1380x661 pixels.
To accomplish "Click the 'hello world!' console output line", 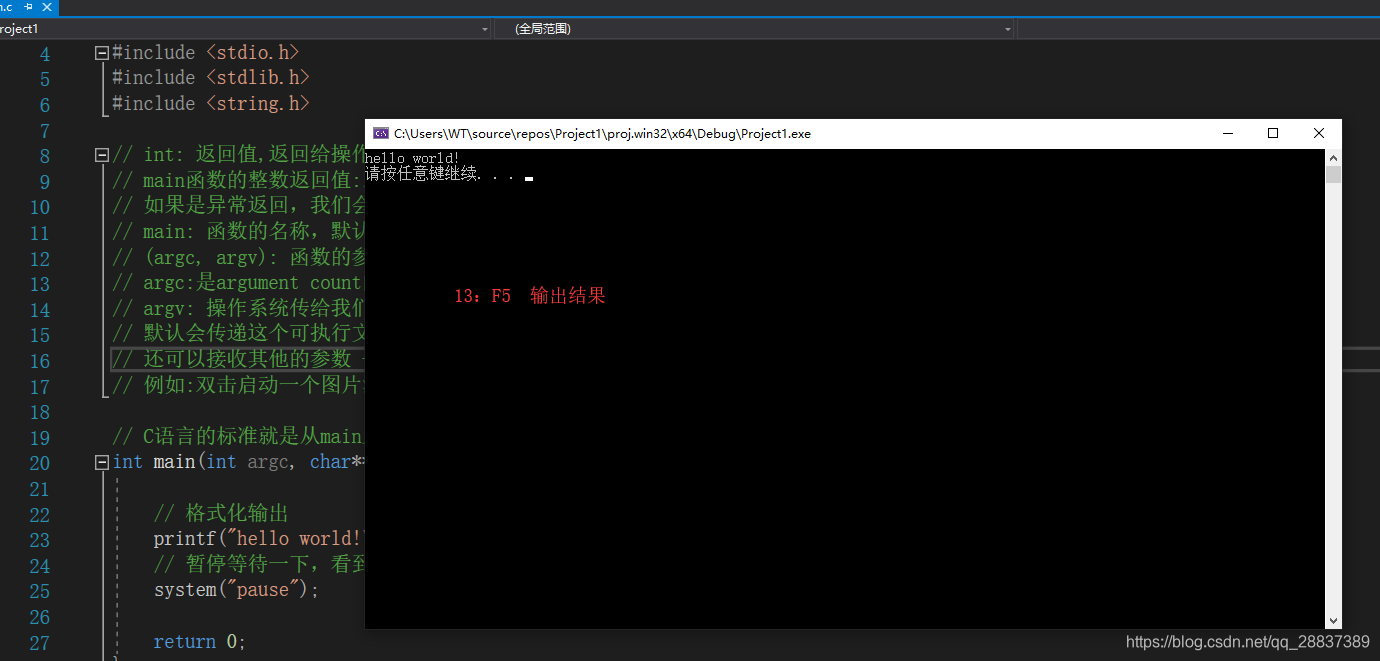I will click(x=412, y=158).
